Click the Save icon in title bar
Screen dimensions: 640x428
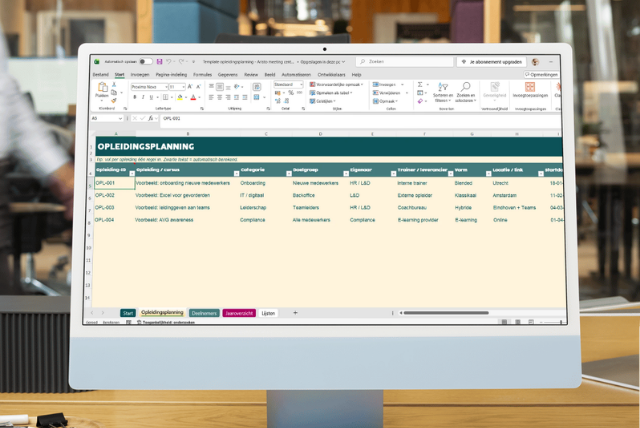159,62
